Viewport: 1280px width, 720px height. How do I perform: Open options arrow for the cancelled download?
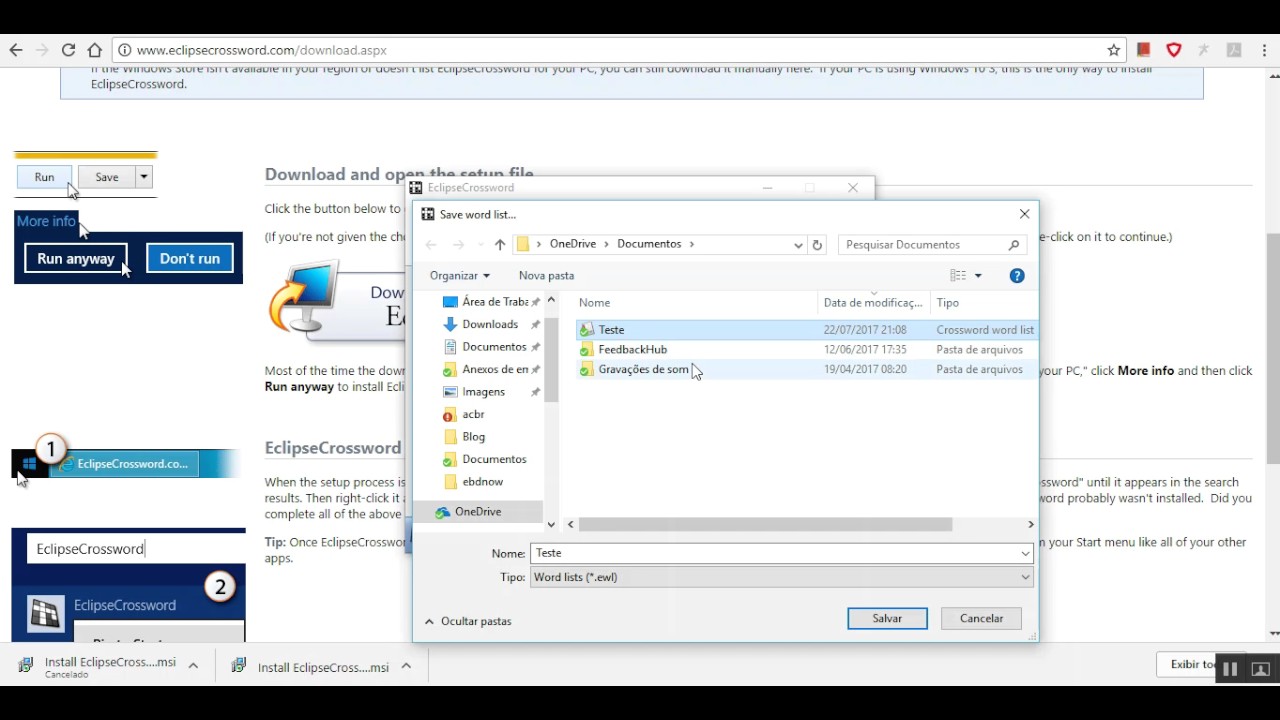[193, 666]
